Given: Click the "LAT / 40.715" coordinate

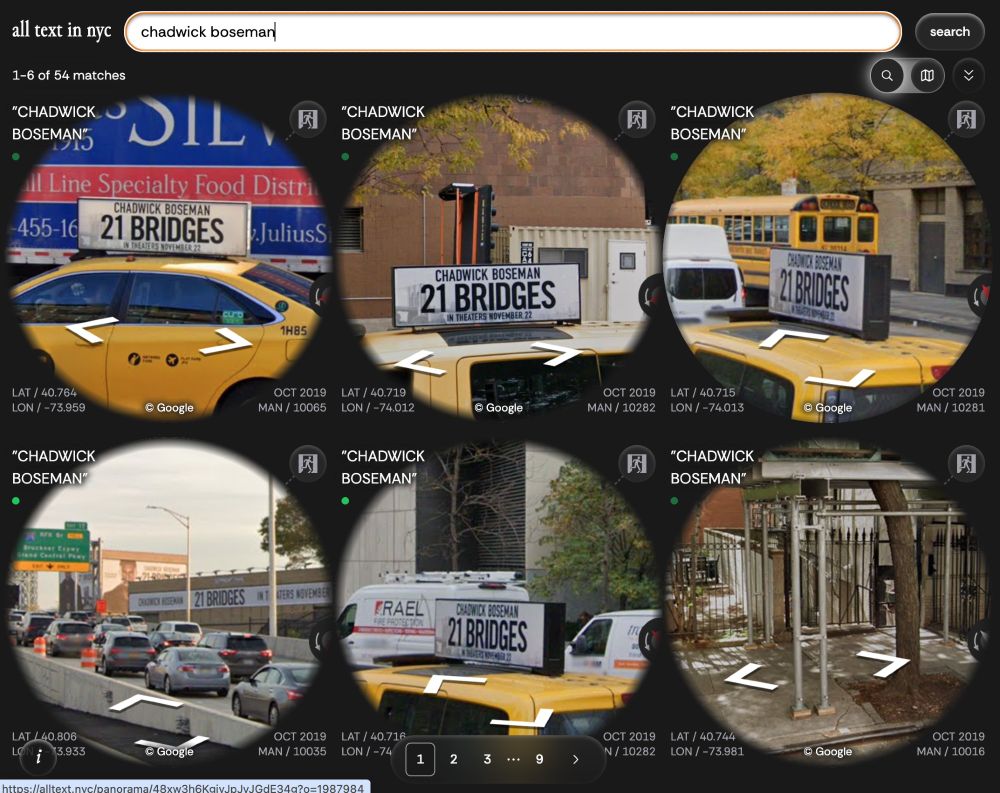Looking at the screenshot, I should coord(702,392).
